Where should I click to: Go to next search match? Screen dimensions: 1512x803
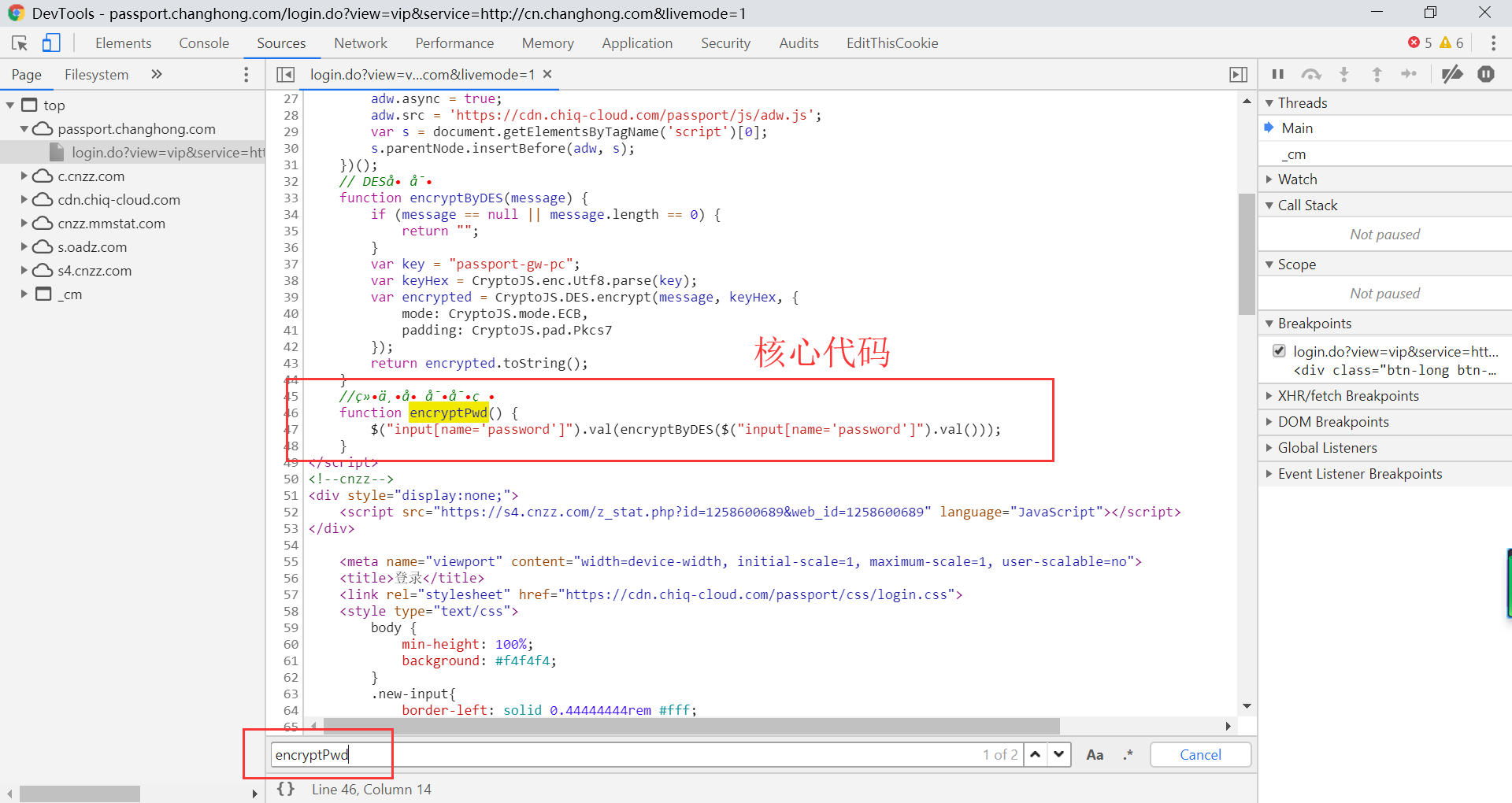click(1059, 754)
